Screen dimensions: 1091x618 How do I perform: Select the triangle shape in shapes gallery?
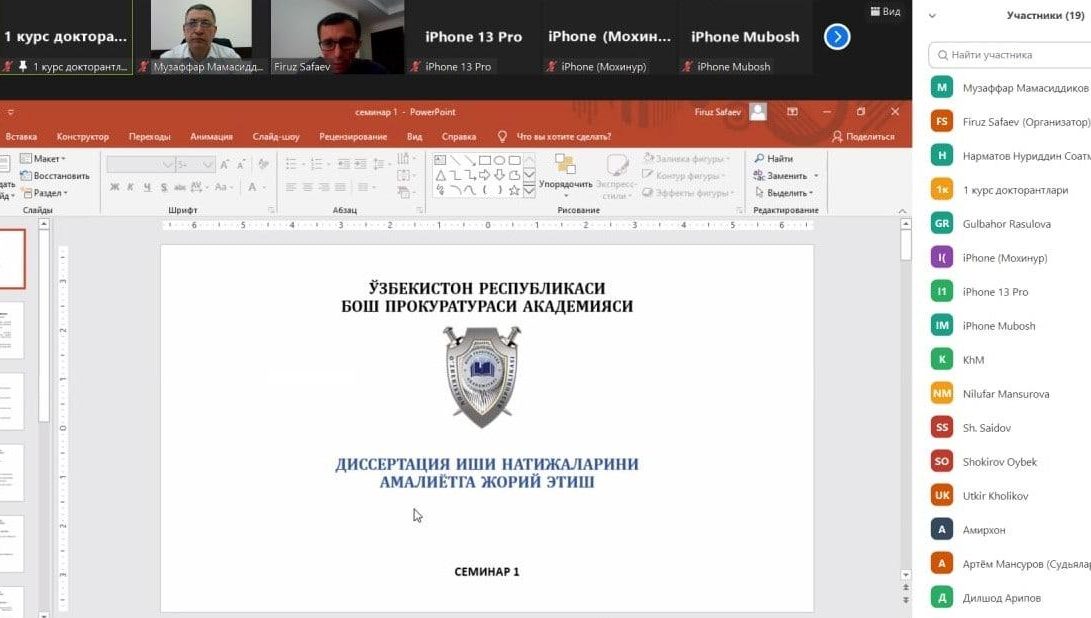click(440, 175)
